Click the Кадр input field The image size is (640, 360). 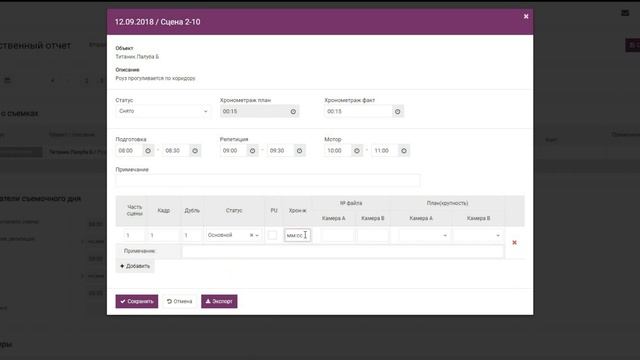coord(163,235)
